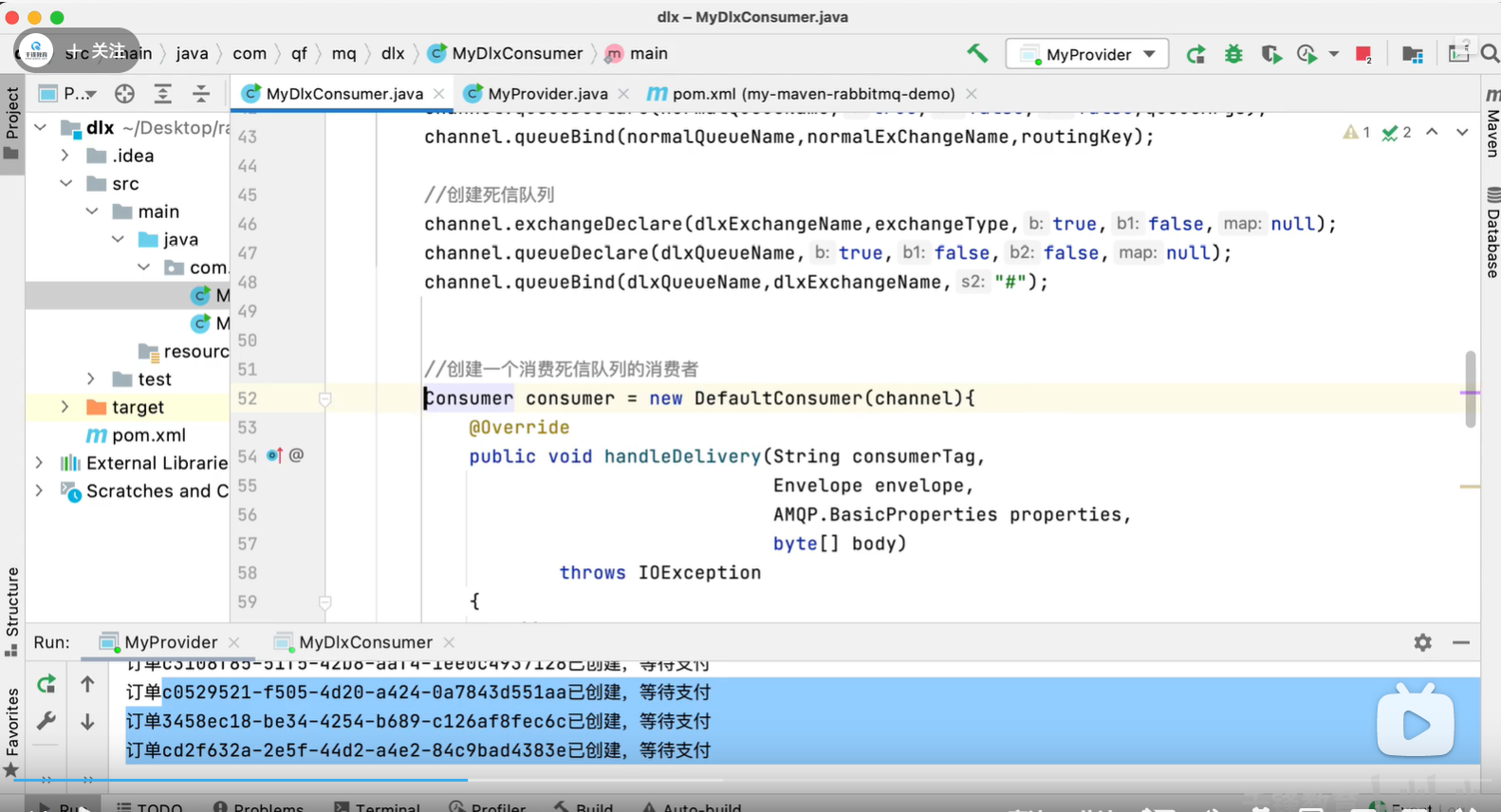Viewport: 1501px width, 812px height.
Task: Close the MyDlxConsumer.java editor tab
Action: click(x=438, y=93)
